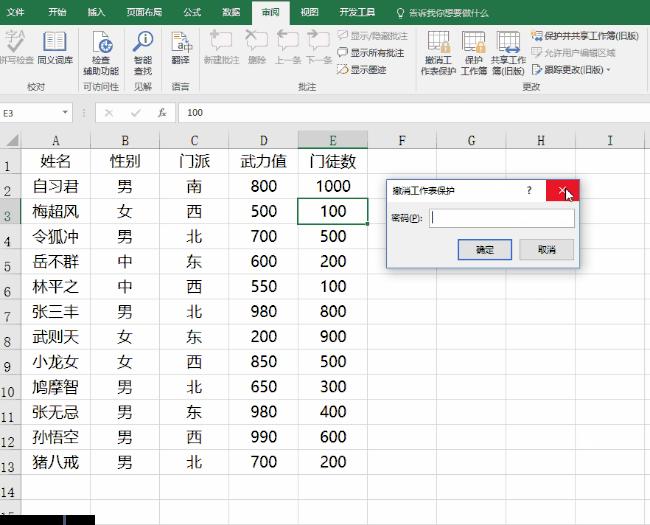Click Share Workbook legacy (共享工作簿)

508,53
